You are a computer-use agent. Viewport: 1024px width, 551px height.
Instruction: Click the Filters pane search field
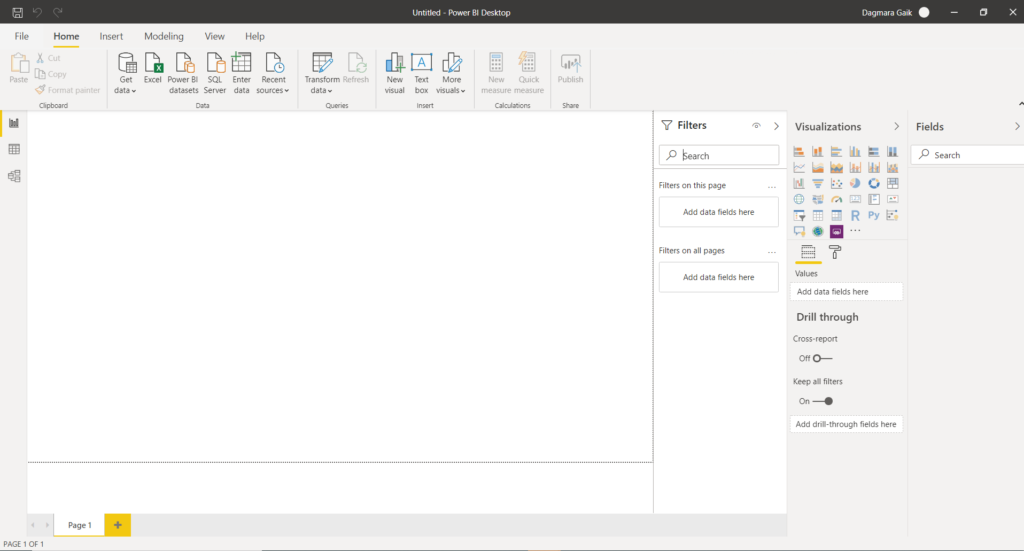click(719, 155)
